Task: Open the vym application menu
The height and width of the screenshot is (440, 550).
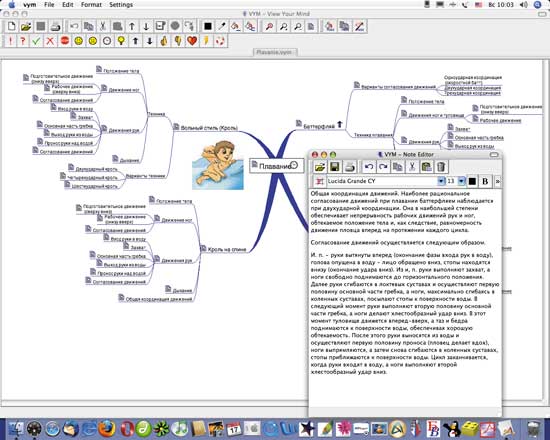Action: (30, 5)
